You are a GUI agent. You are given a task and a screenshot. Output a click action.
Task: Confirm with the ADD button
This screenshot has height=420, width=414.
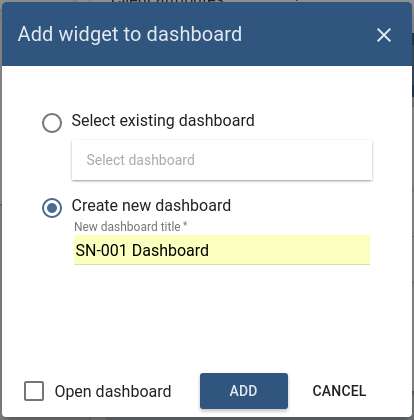(244, 391)
